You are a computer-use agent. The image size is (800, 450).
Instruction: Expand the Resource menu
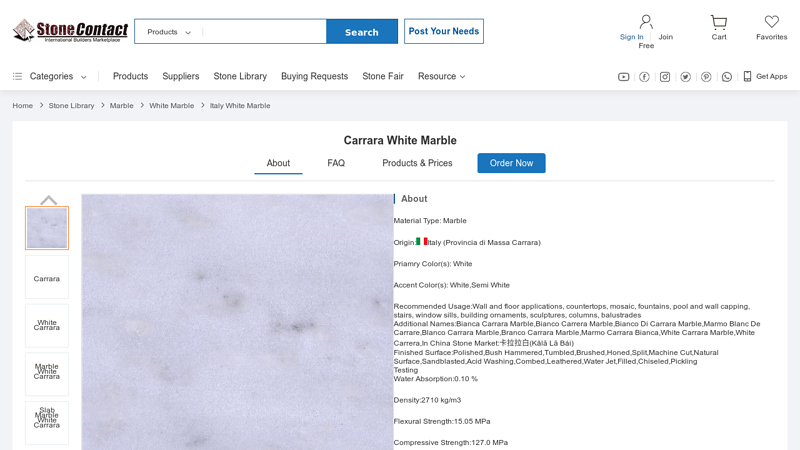tap(441, 77)
